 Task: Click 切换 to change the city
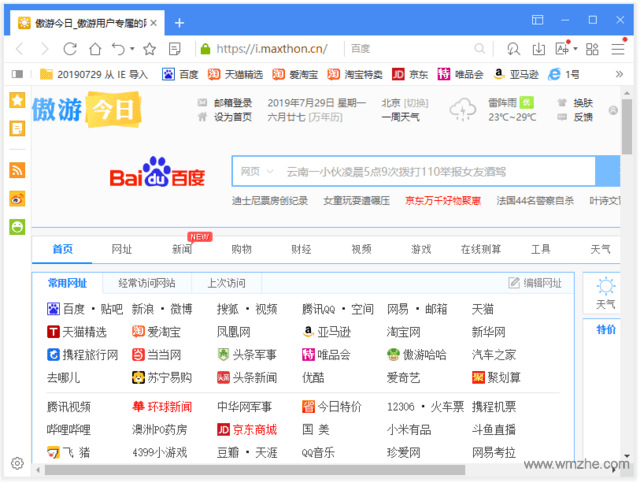(x=416, y=103)
